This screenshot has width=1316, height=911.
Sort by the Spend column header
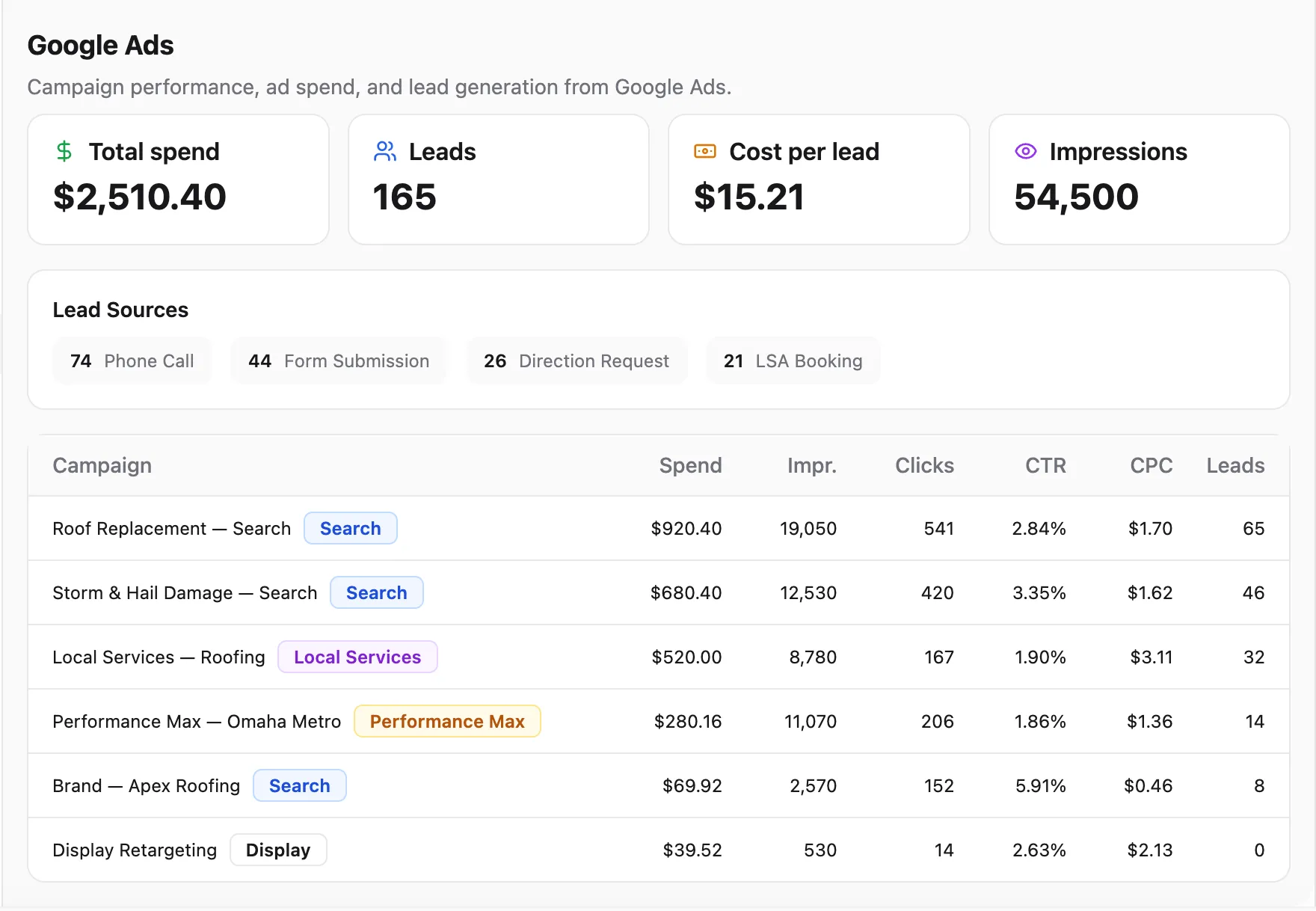691,466
